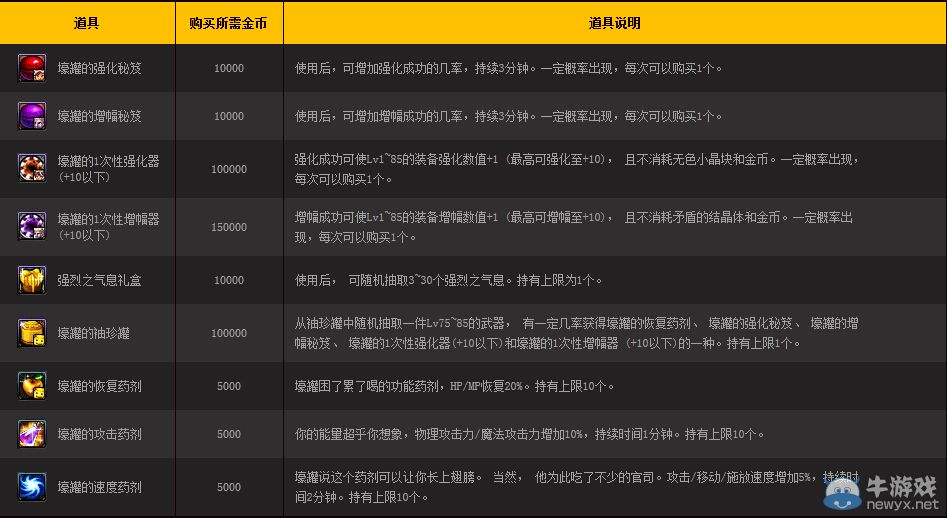Click the 道具 column header
This screenshot has height=518, width=947.
pyautogui.click(x=86, y=23)
